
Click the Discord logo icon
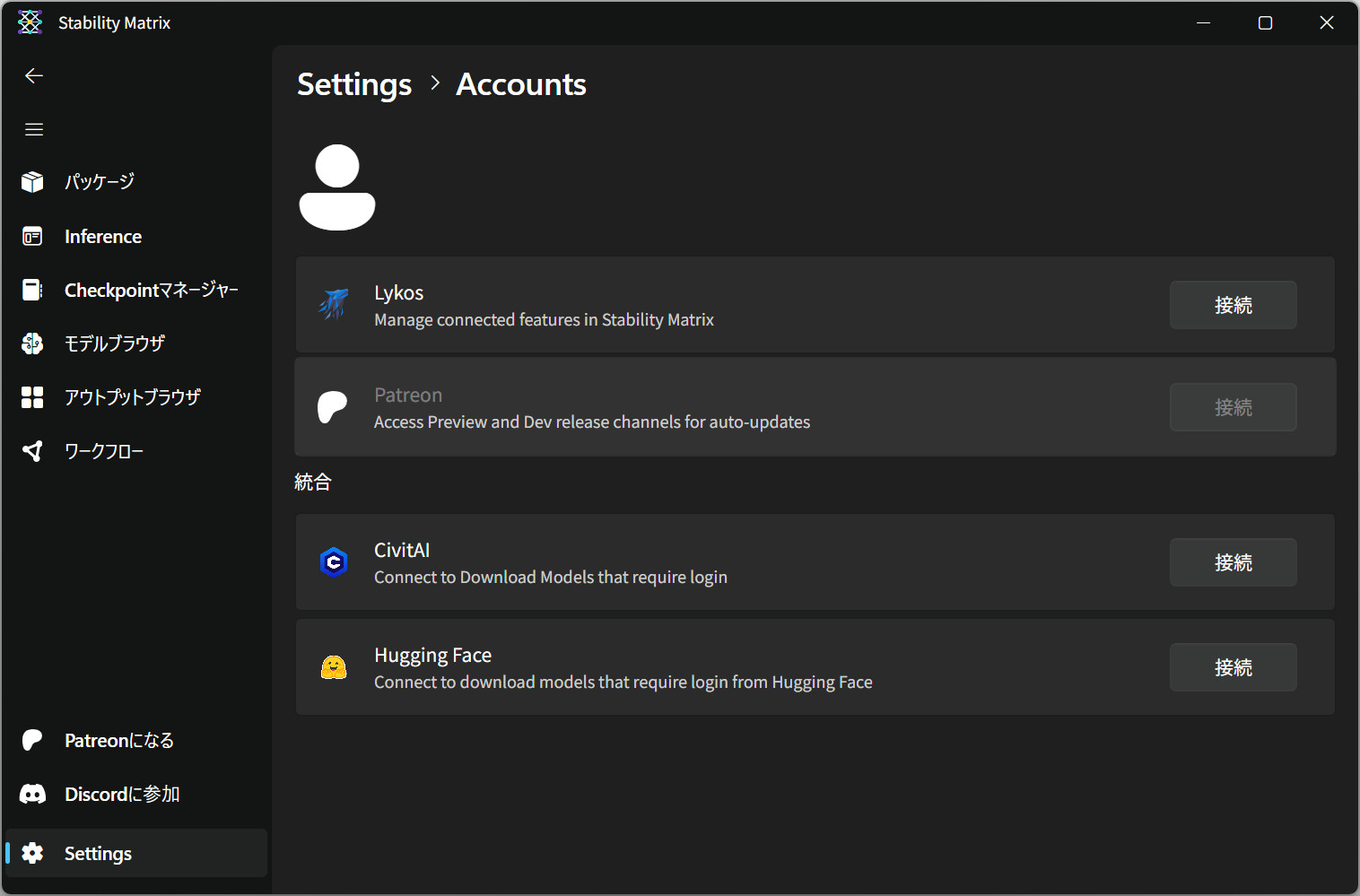32,795
